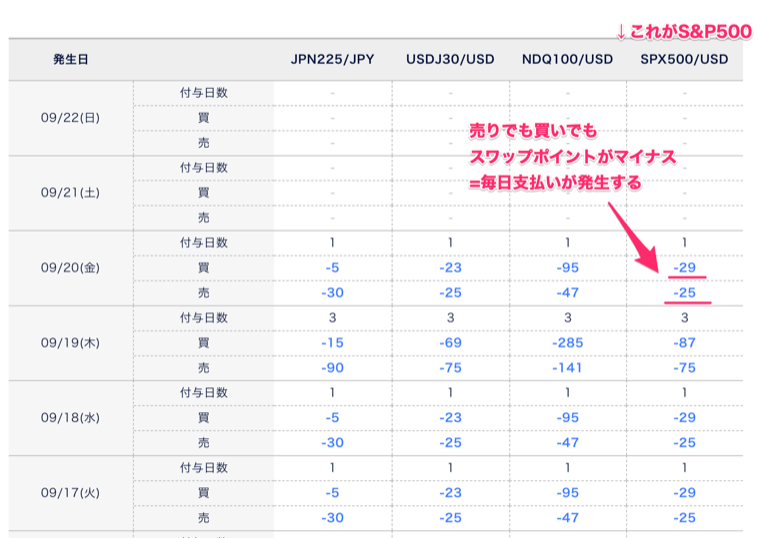Click the USDJ30/USD column header
This screenshot has height=538, width=760.
coord(450,60)
